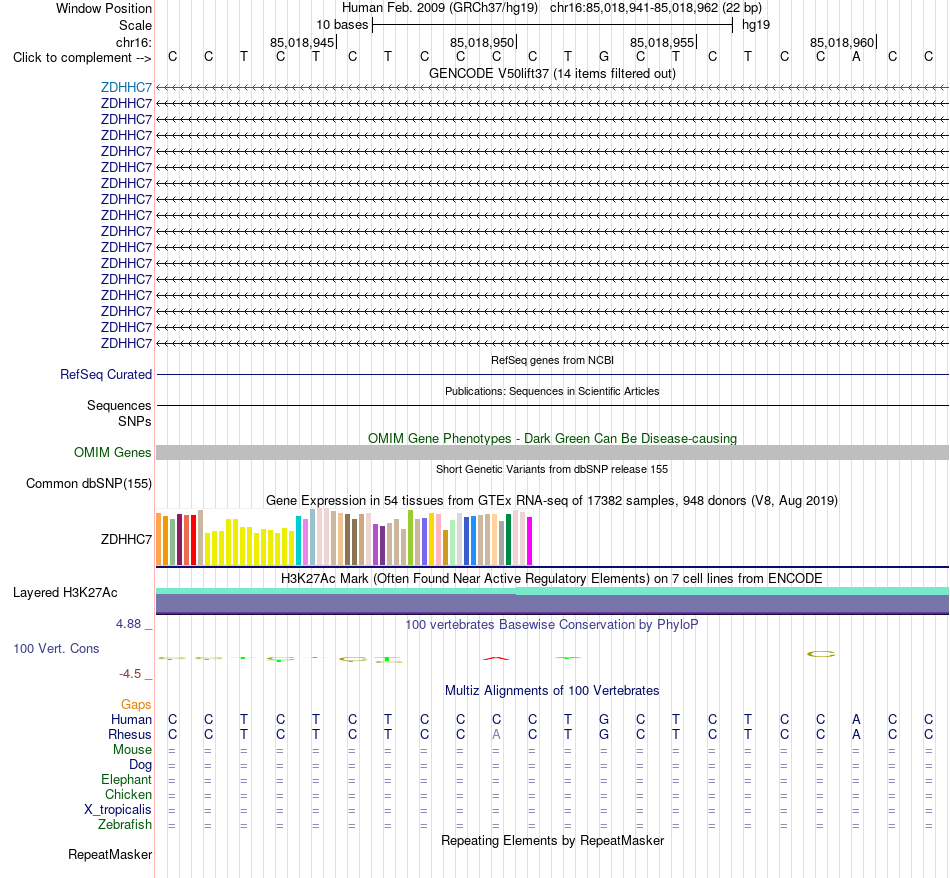Click the SNPs track label
The height and width of the screenshot is (878, 950).
coord(135,421)
